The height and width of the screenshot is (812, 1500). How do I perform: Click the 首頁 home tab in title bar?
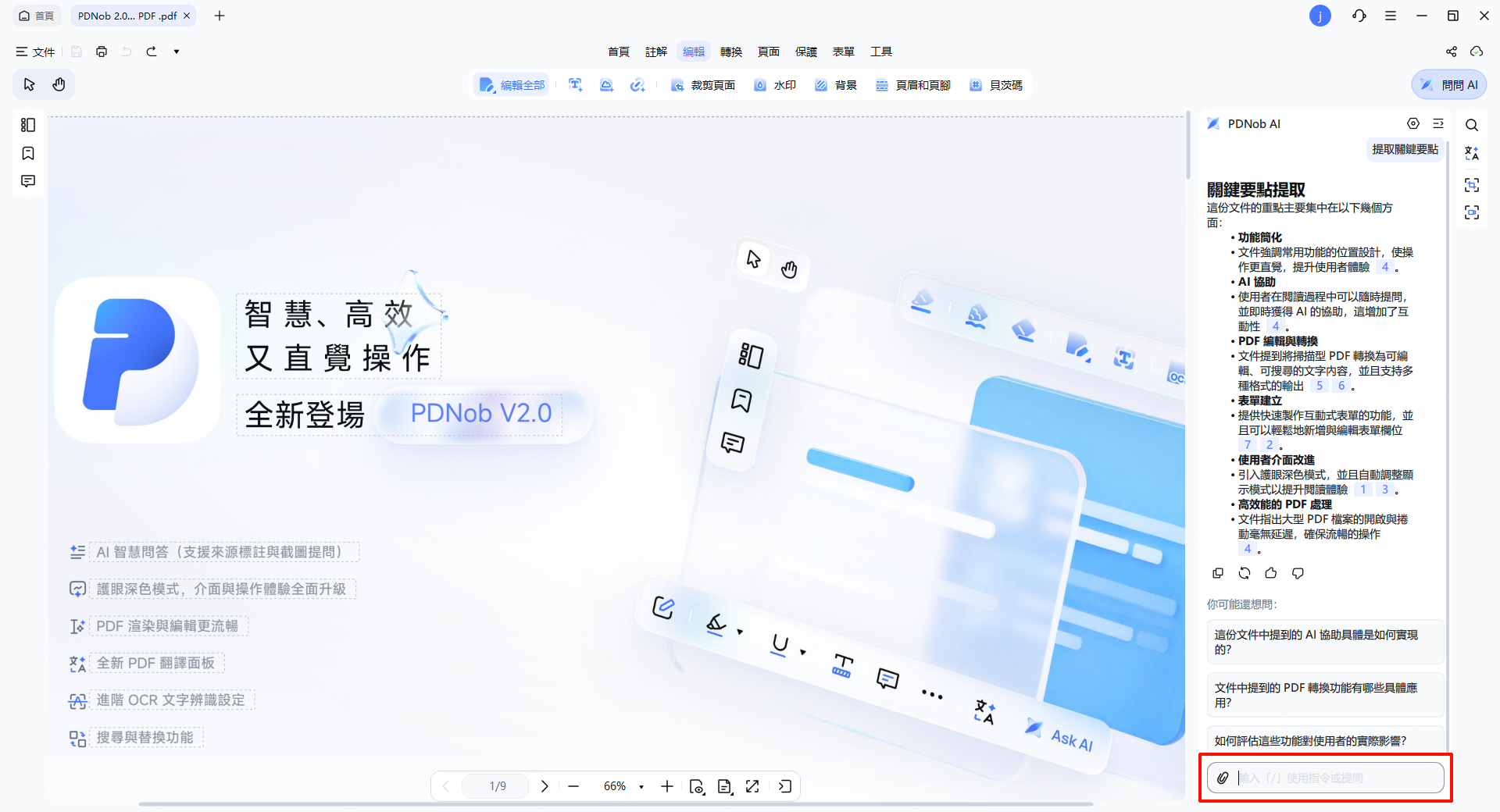(x=37, y=16)
